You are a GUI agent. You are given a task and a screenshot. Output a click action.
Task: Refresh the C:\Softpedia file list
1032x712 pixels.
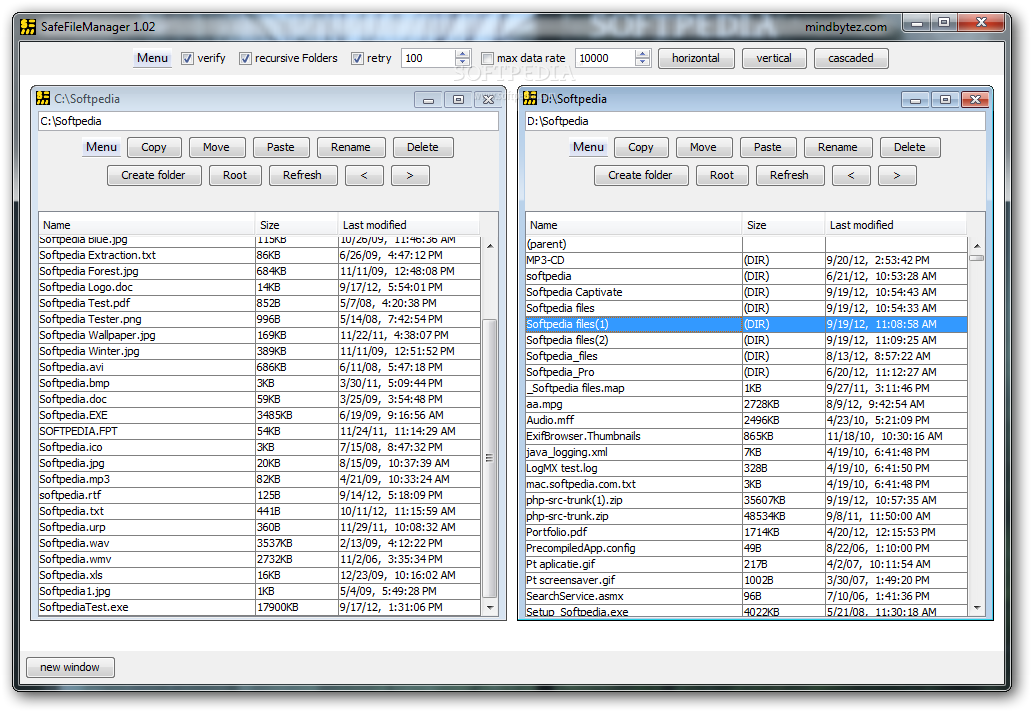303,175
